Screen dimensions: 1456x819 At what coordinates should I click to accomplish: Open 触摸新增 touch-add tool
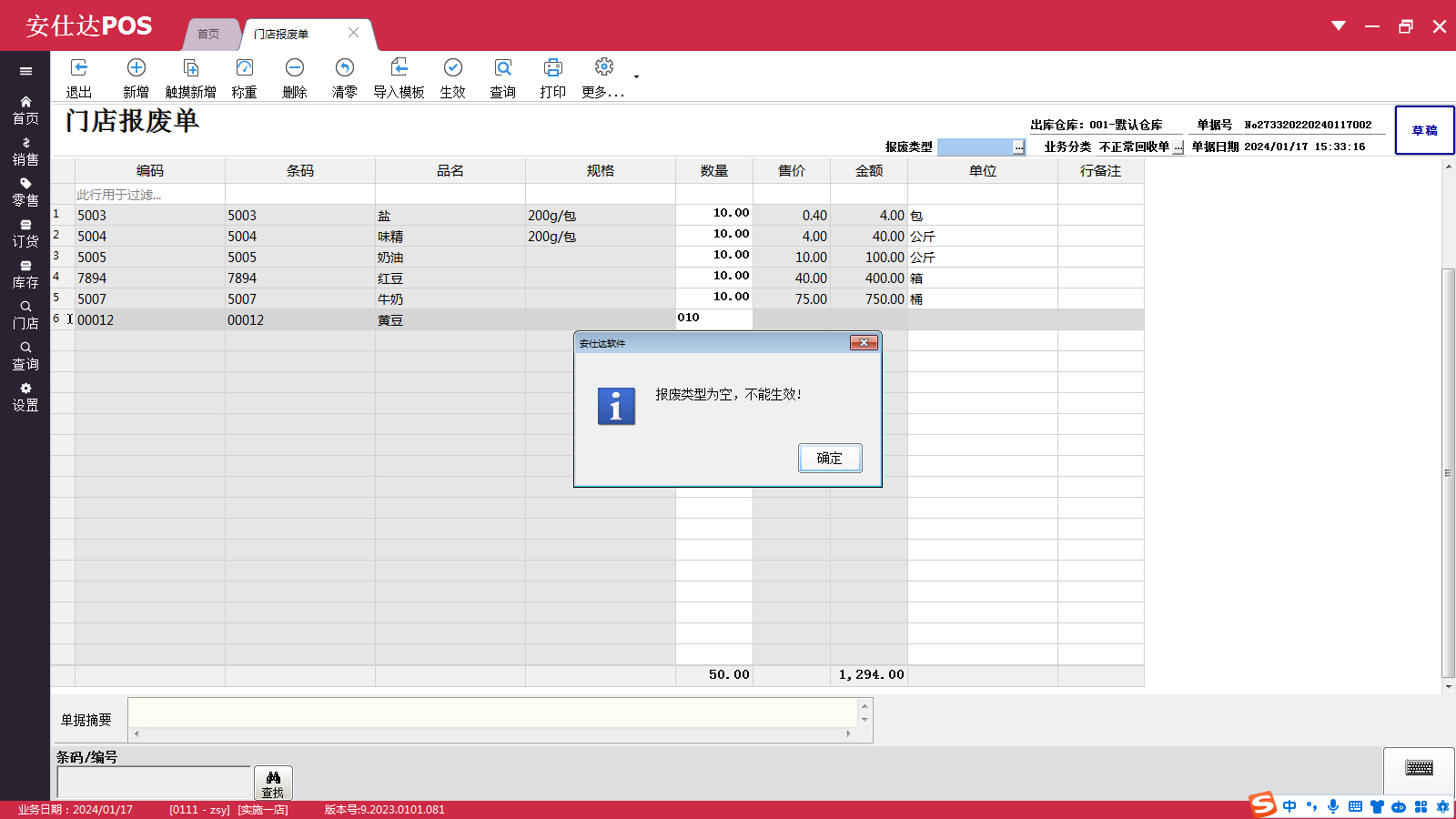coord(191,68)
